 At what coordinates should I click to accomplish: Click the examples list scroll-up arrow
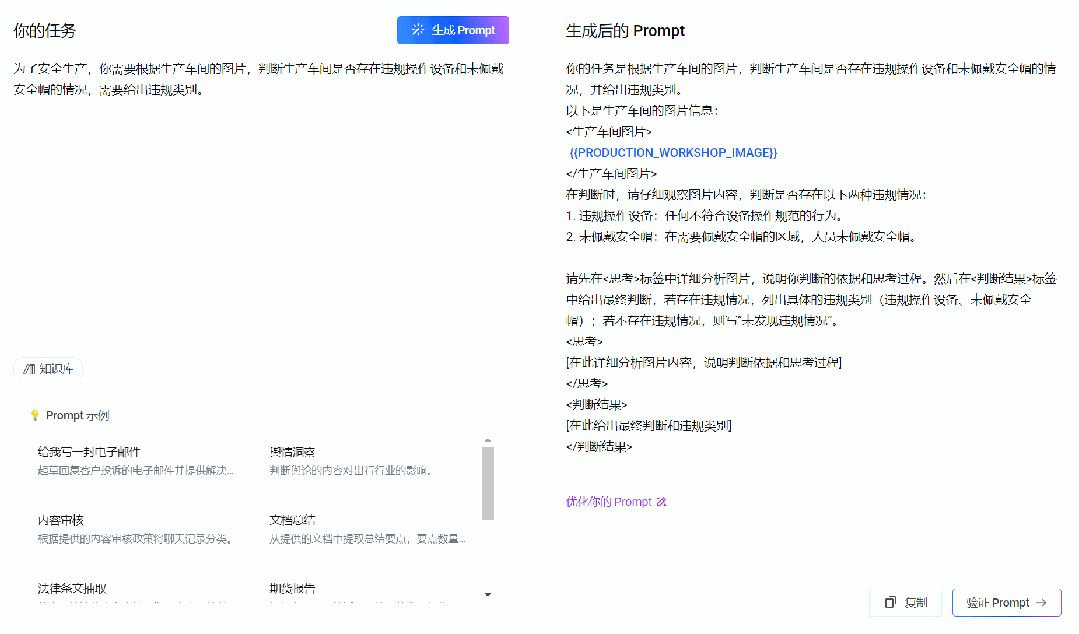point(488,441)
